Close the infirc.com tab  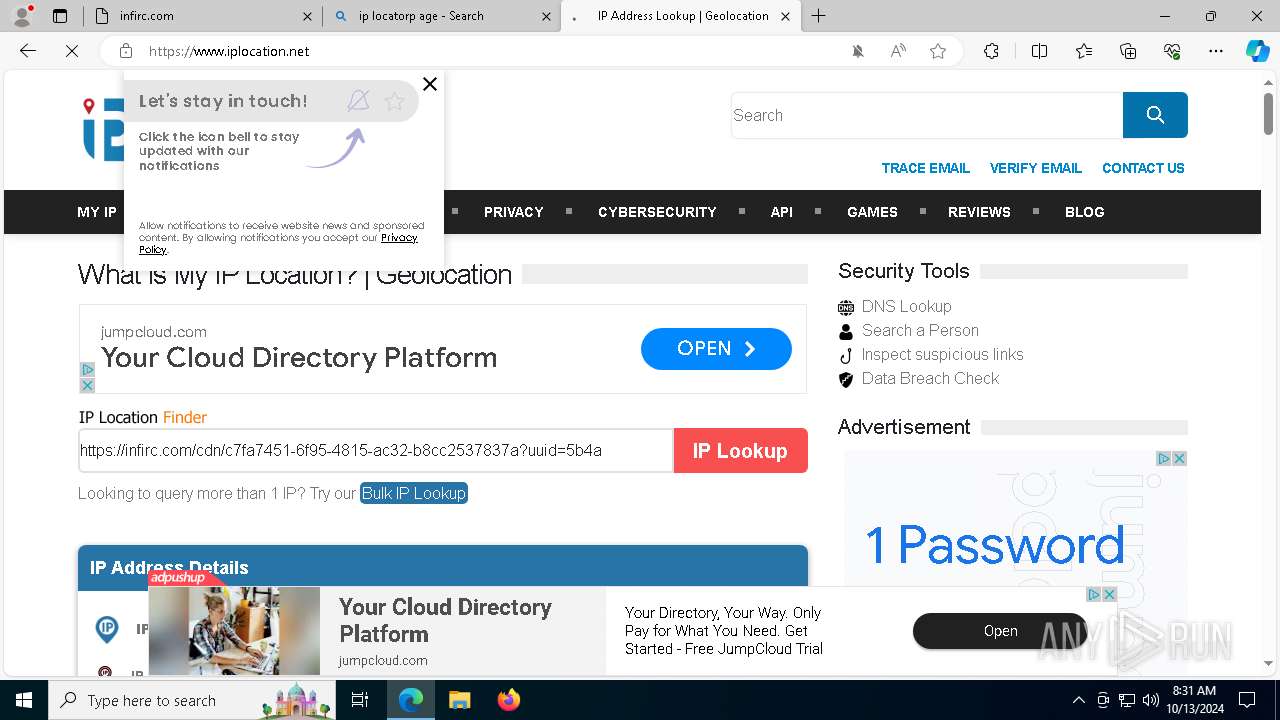coord(308,16)
